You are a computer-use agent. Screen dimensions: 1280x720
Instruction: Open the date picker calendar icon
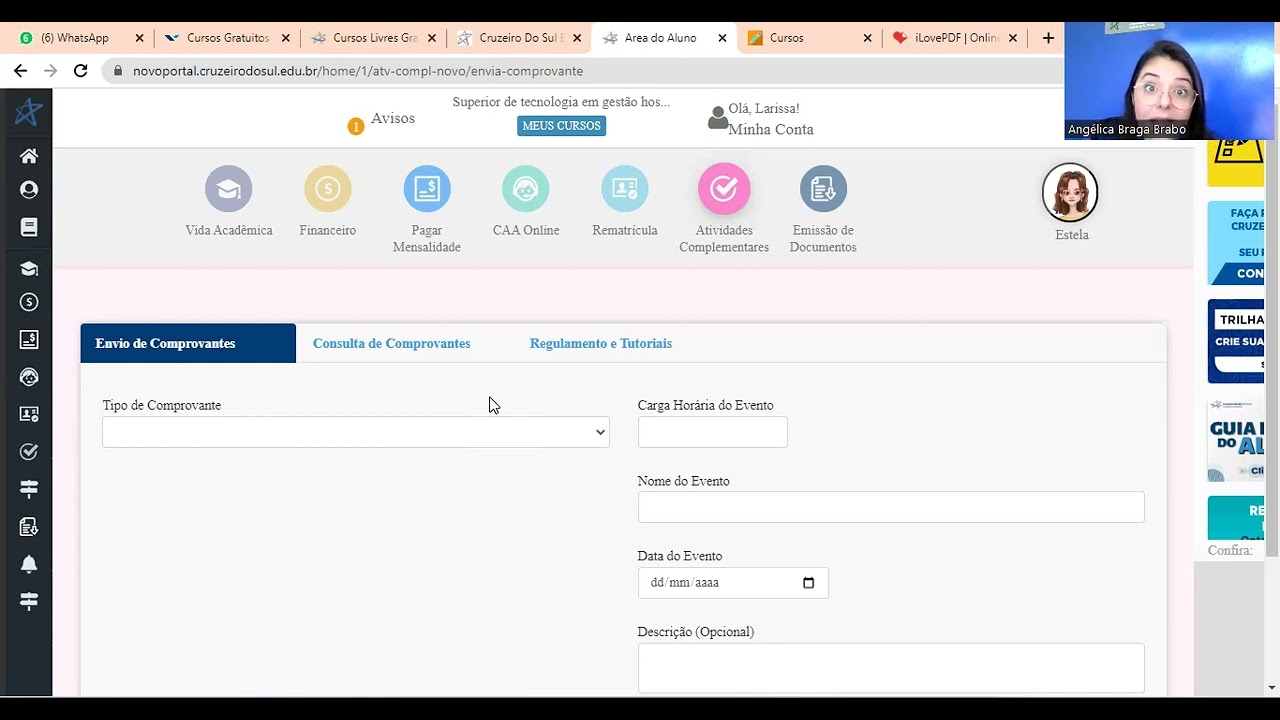point(809,583)
